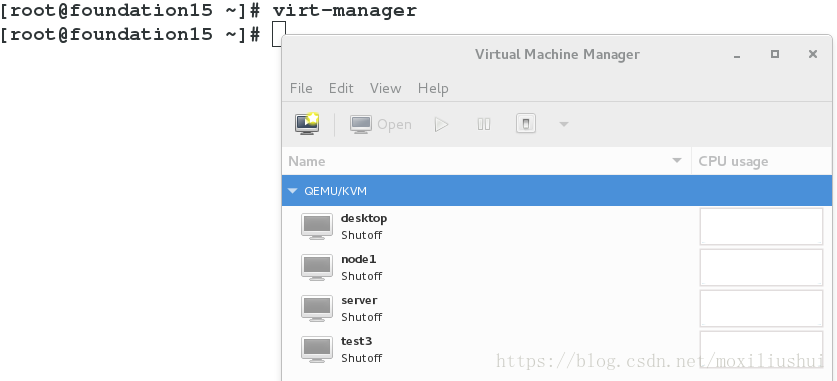Click the node1 CPU usage graph
Image resolution: width=837 pixels, height=381 pixels.
[761, 267]
